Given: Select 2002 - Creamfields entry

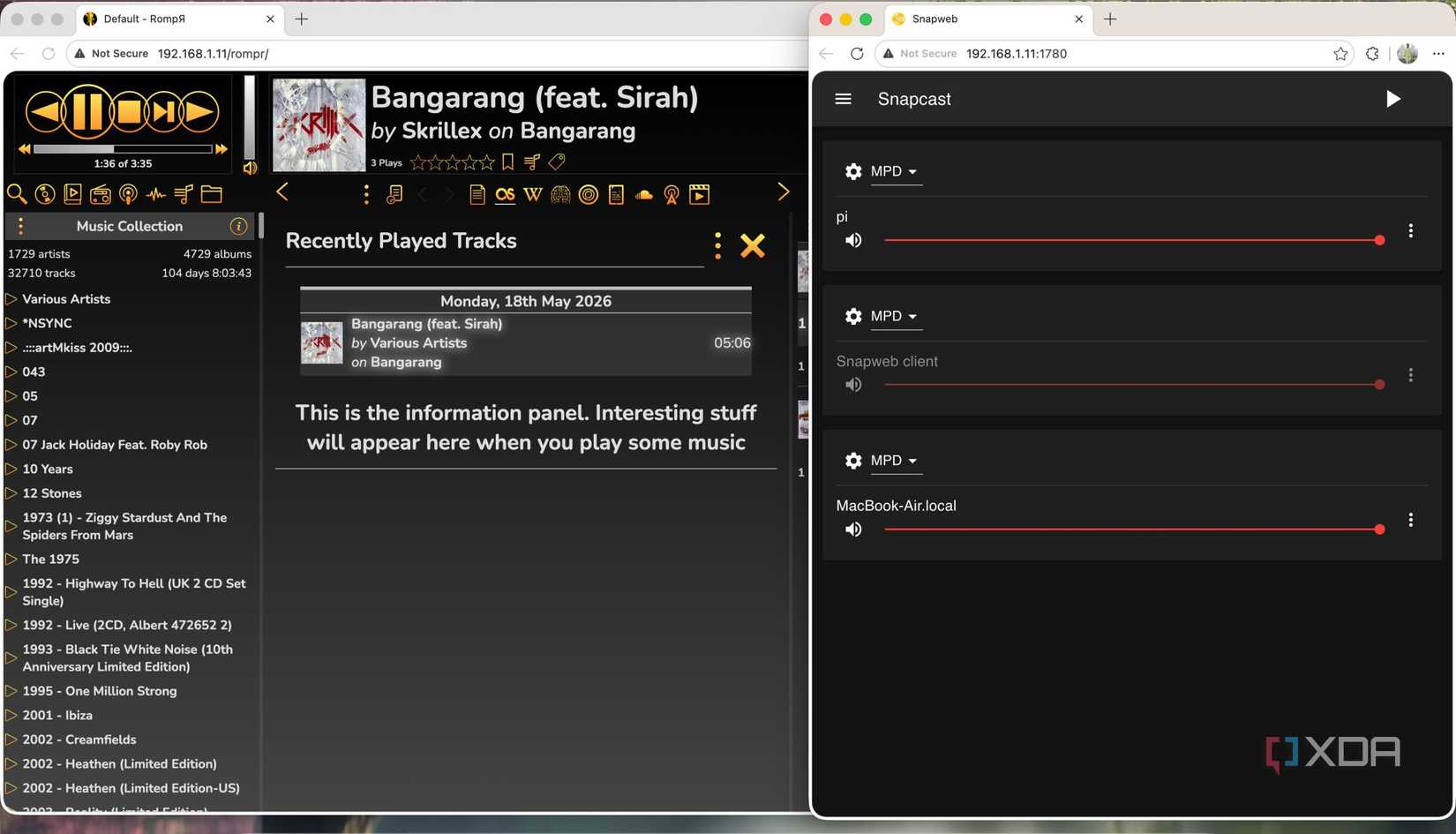Looking at the screenshot, I should coord(79,740).
